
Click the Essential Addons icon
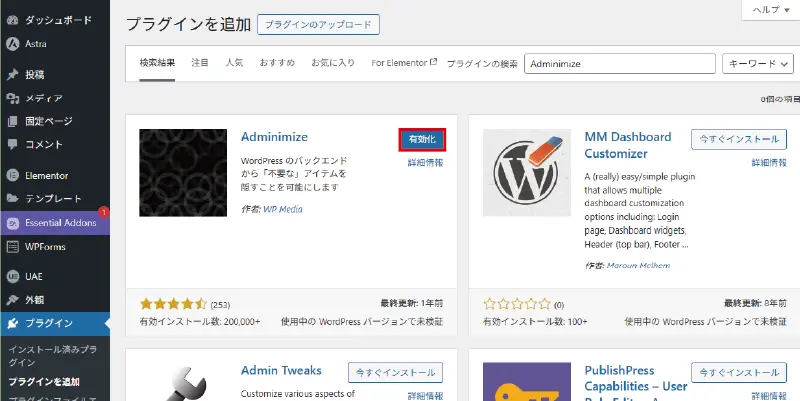pyautogui.click(x=13, y=223)
